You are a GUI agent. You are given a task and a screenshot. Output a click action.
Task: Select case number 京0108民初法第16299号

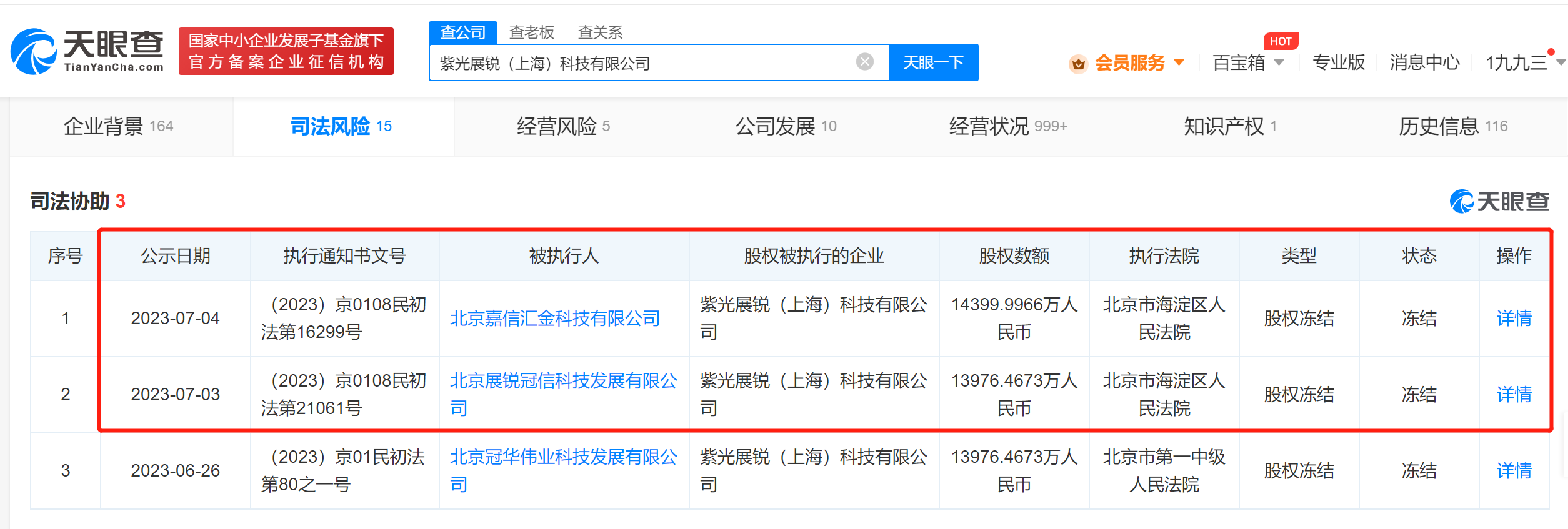[x=344, y=318]
